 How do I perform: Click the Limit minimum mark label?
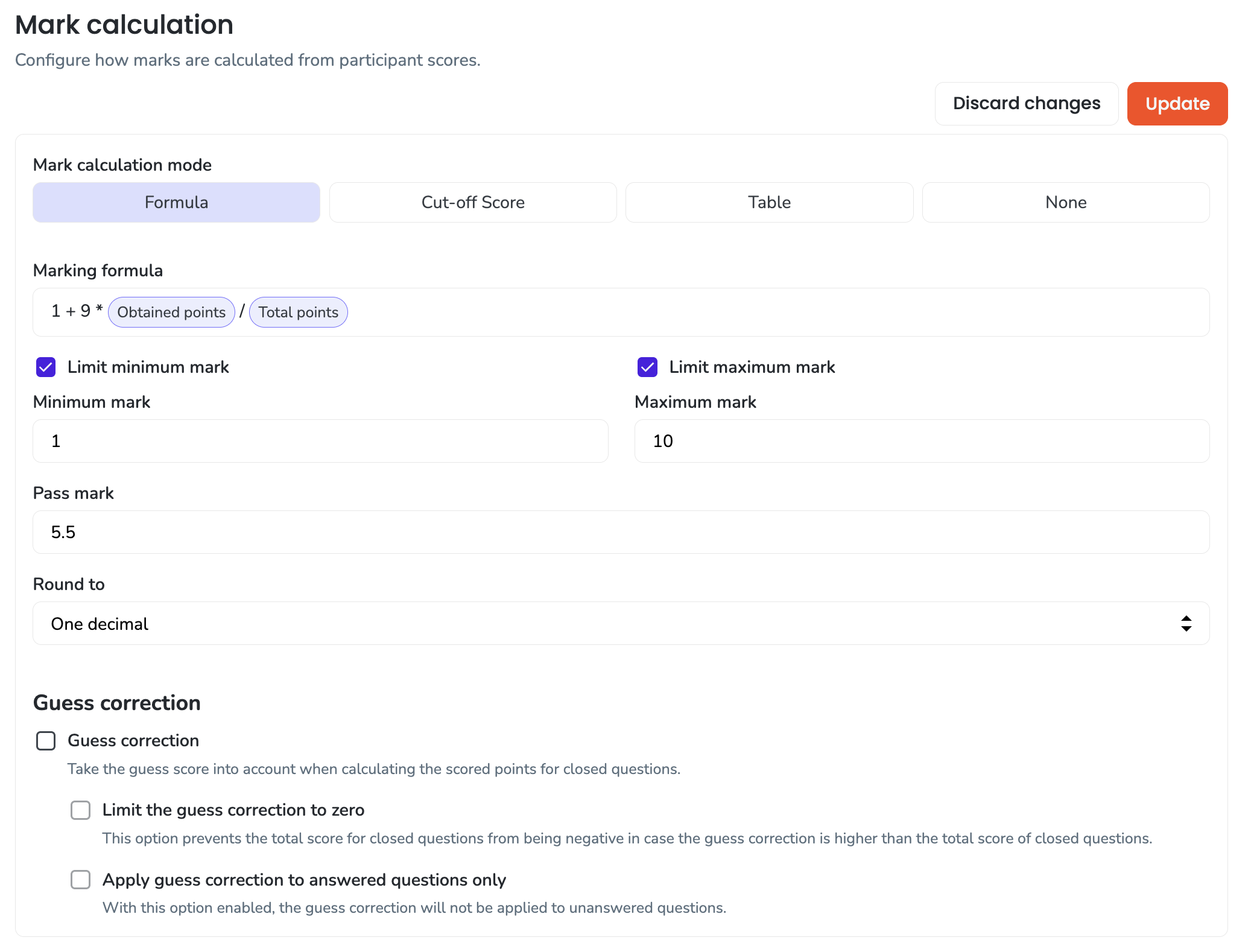point(148,367)
